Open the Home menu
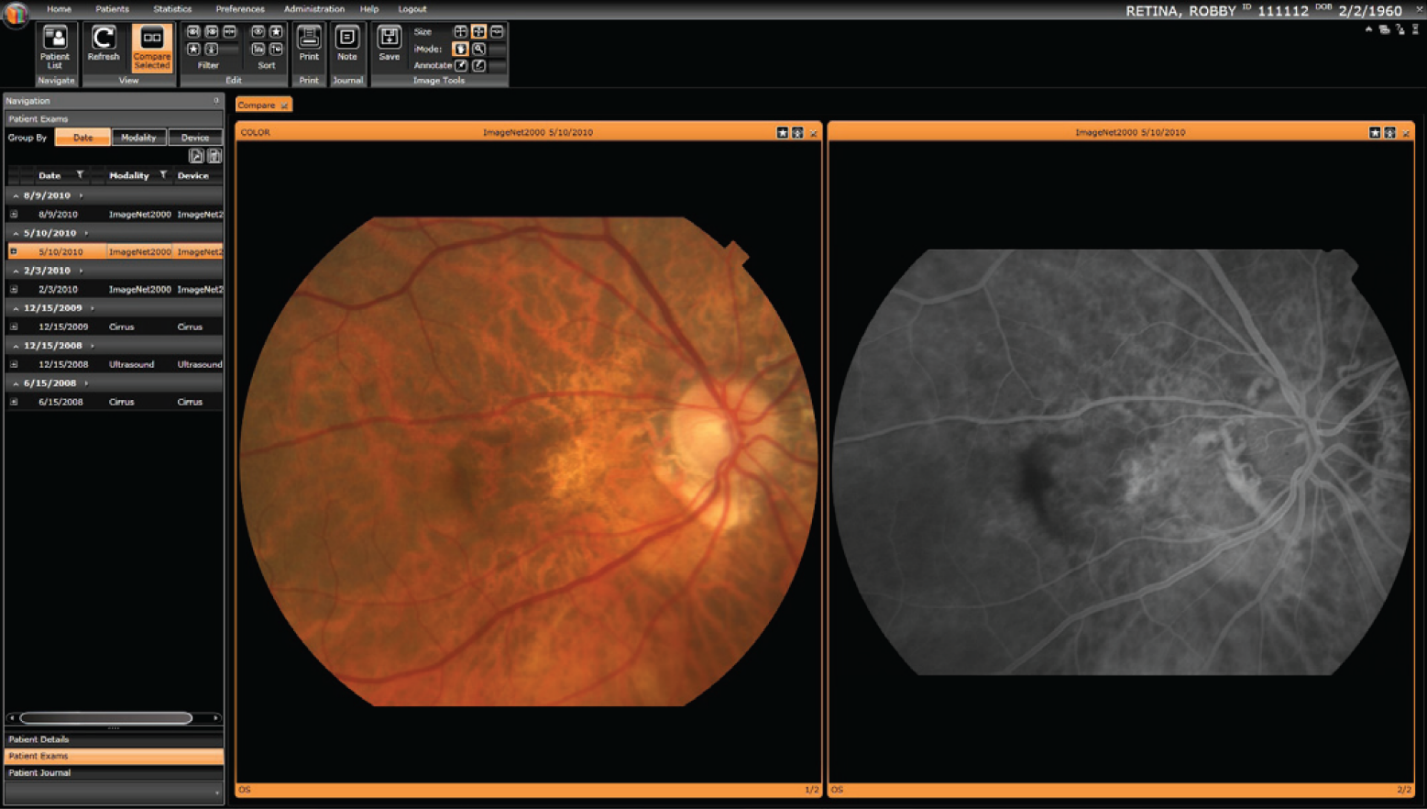The image size is (1427, 809). (59, 9)
